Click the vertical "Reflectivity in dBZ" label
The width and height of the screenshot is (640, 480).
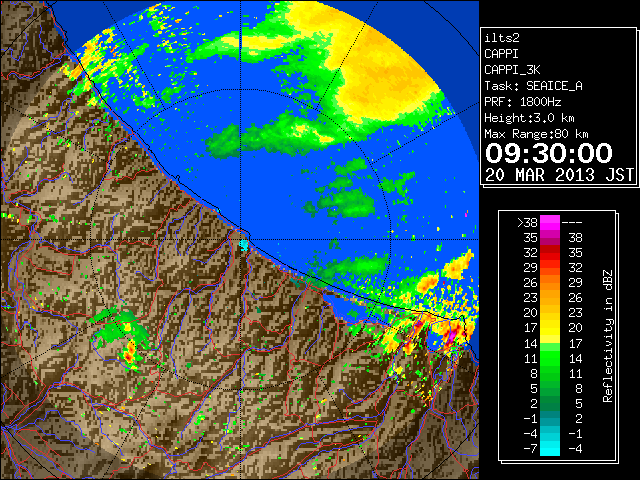(607, 336)
